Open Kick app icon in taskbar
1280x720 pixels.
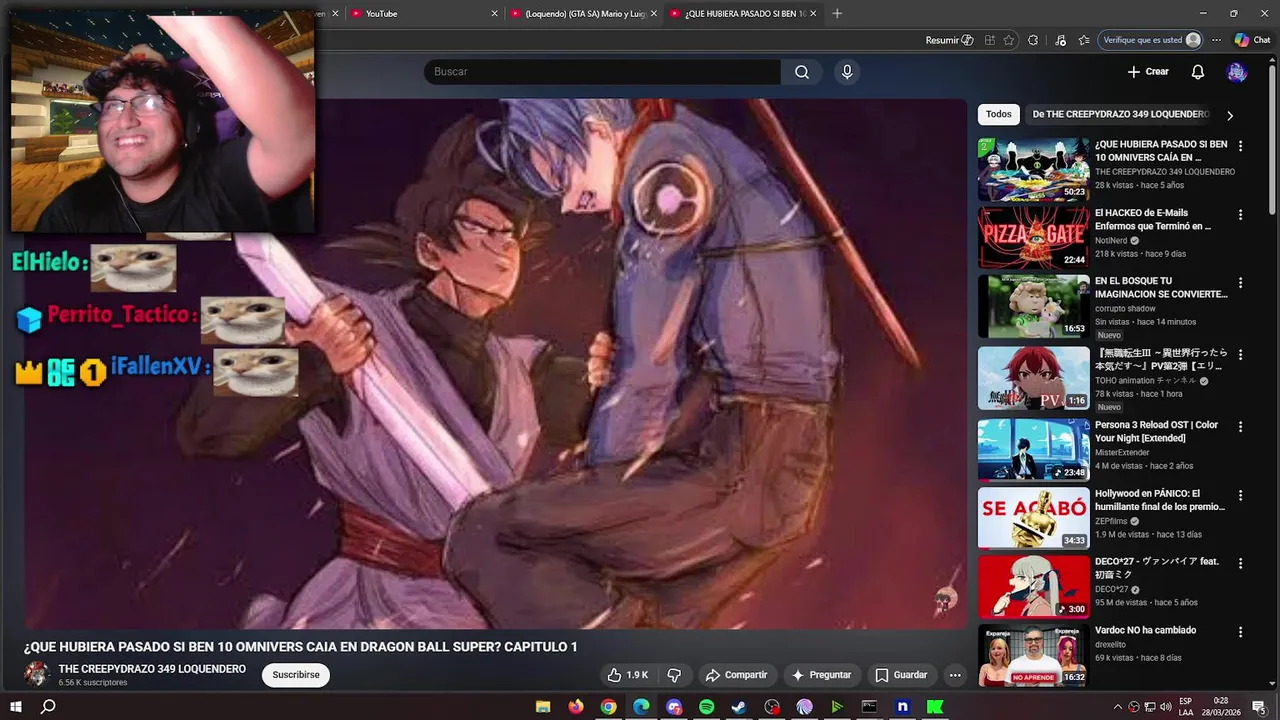point(935,707)
